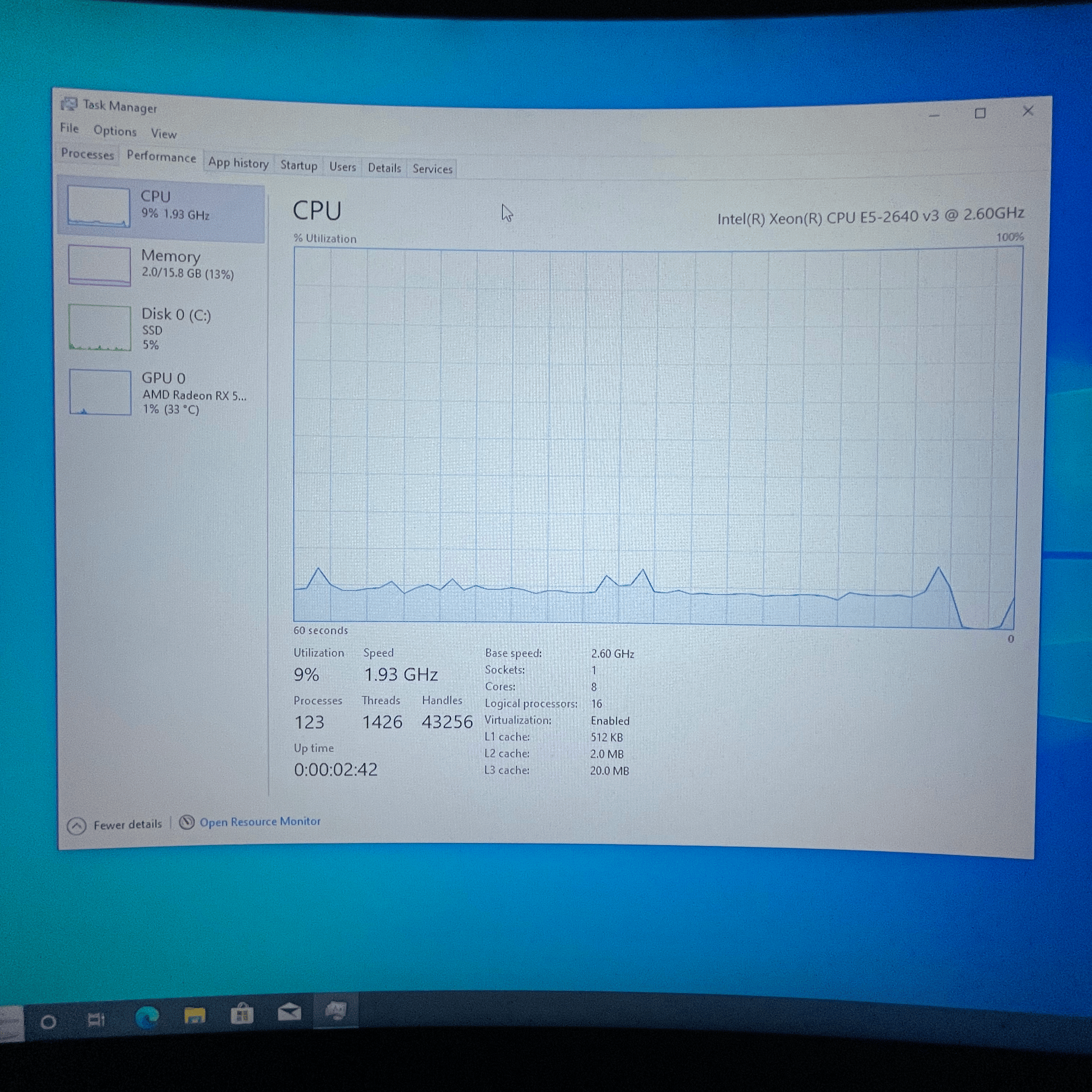Open Mail app from the taskbar
Screen dimensions: 1092x1092
pyautogui.click(x=290, y=1011)
